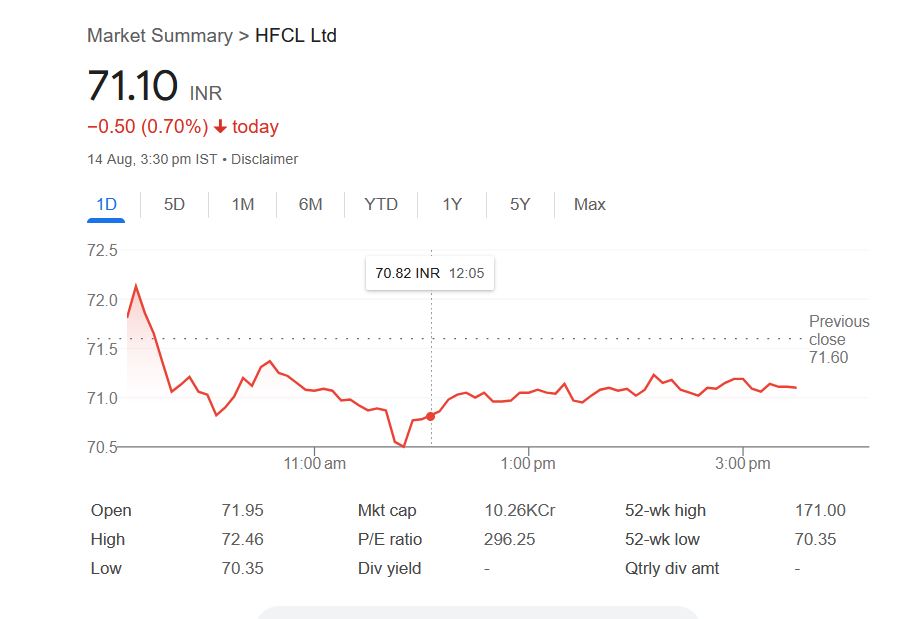Select the YTD range tab
919x619 pixels.
381,205
